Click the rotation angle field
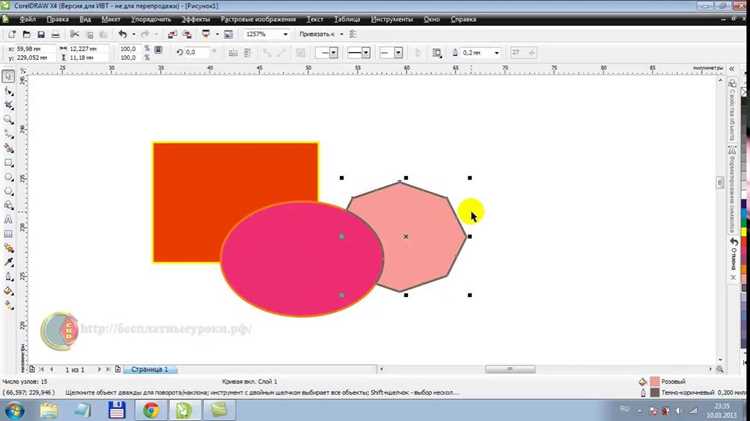 (x=196, y=52)
